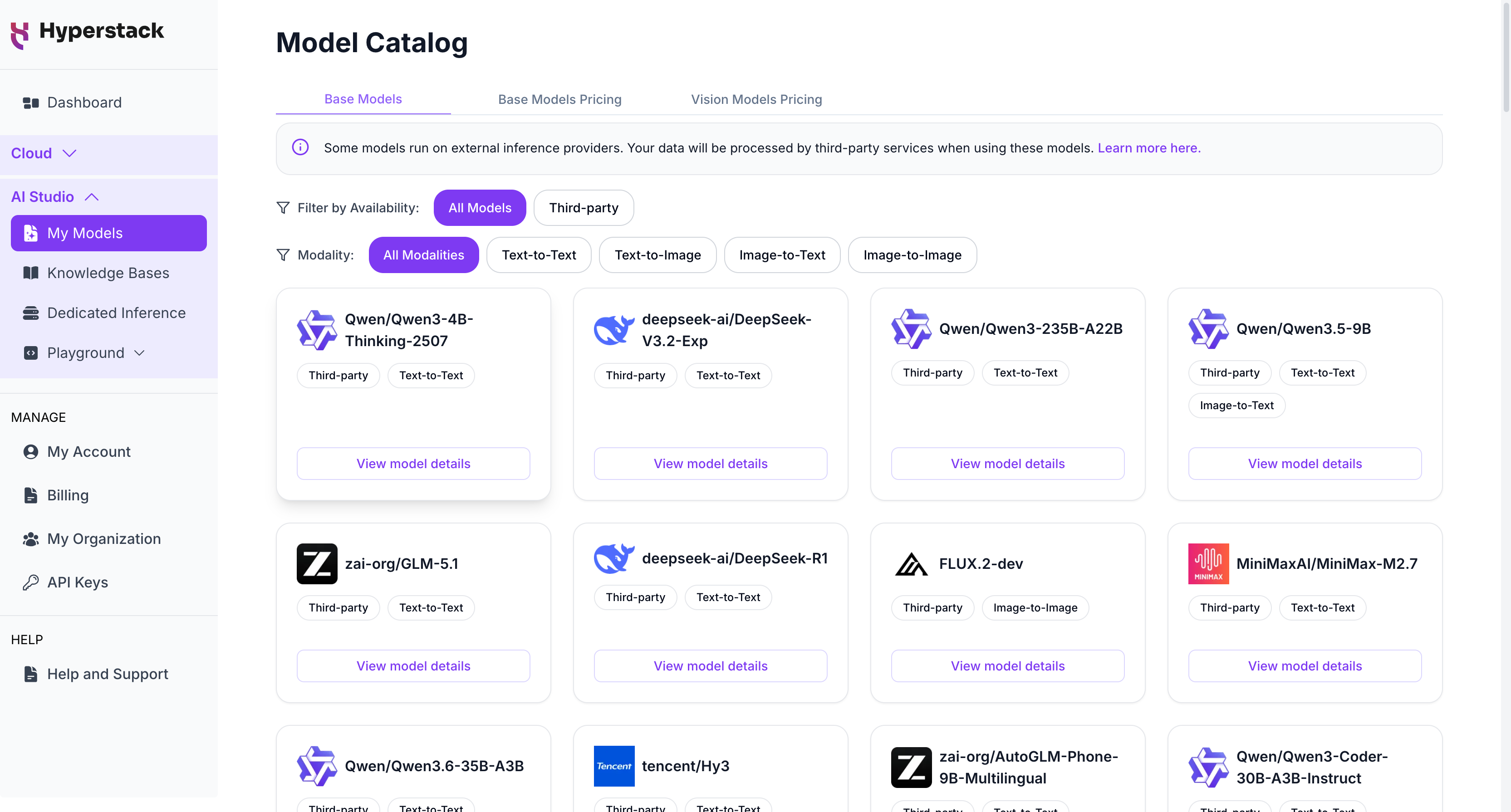The height and width of the screenshot is (812, 1511).
Task: Click the tencent/Hy3 model name
Action: [686, 766]
